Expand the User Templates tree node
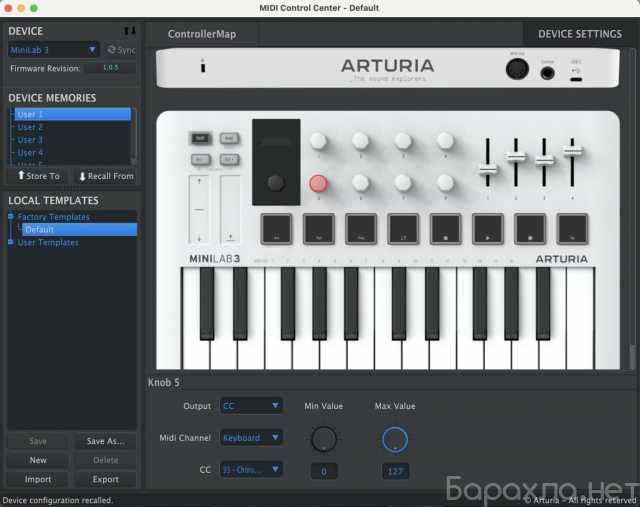 (11, 242)
